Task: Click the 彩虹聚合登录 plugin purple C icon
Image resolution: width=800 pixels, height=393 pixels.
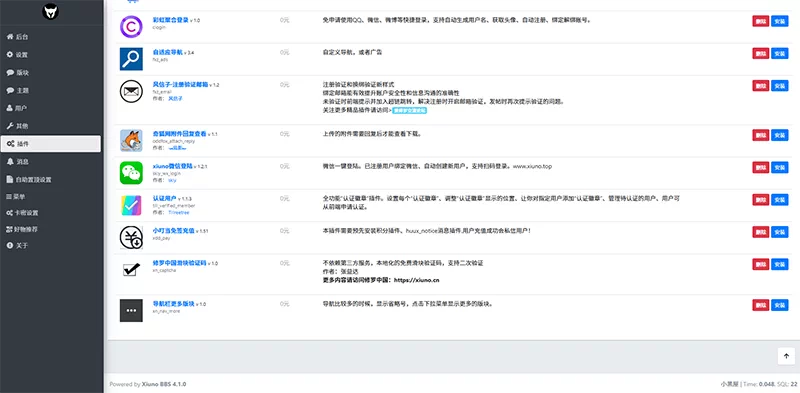Action: pyautogui.click(x=131, y=27)
